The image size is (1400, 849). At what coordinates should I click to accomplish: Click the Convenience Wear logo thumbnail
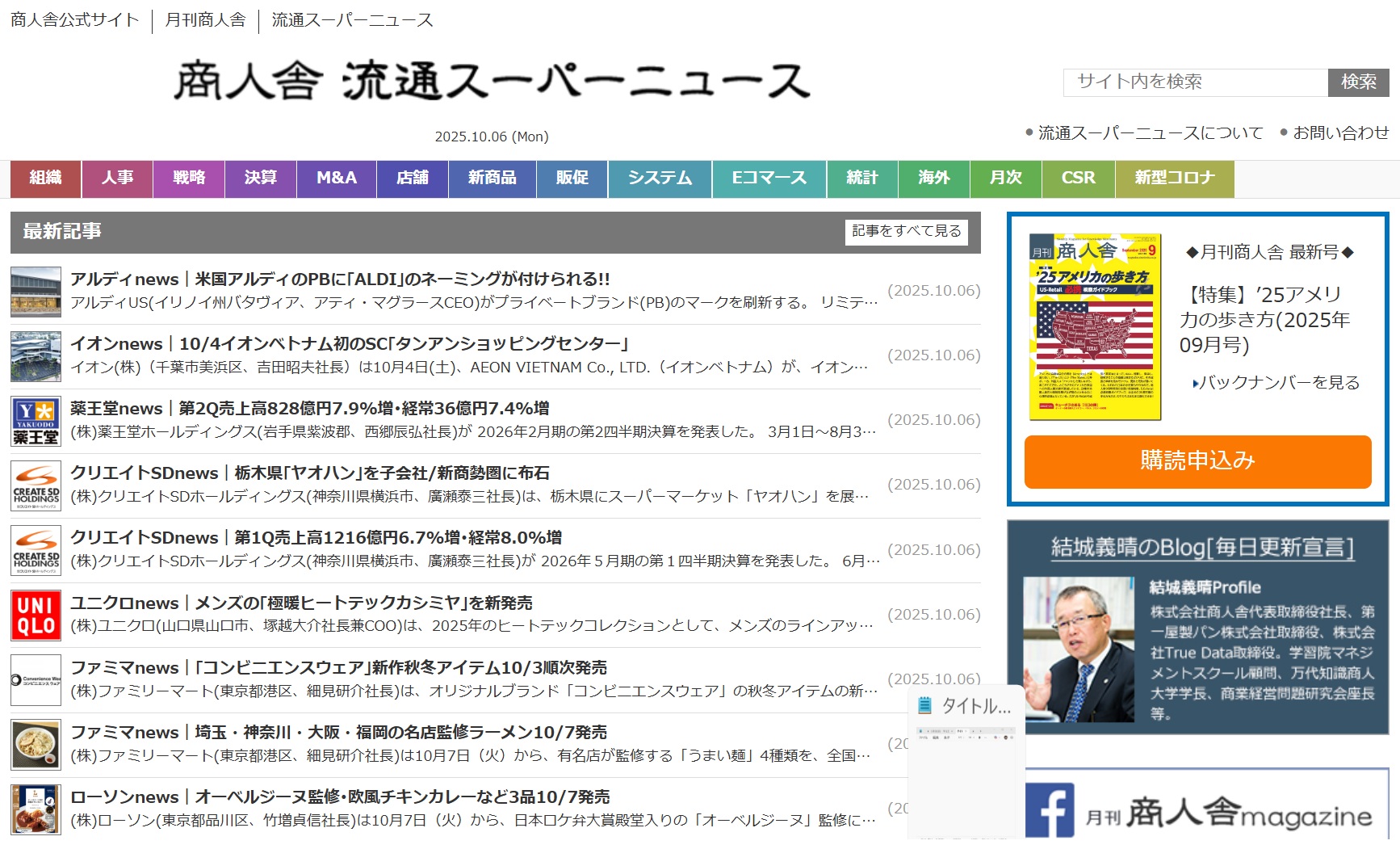[x=36, y=680]
